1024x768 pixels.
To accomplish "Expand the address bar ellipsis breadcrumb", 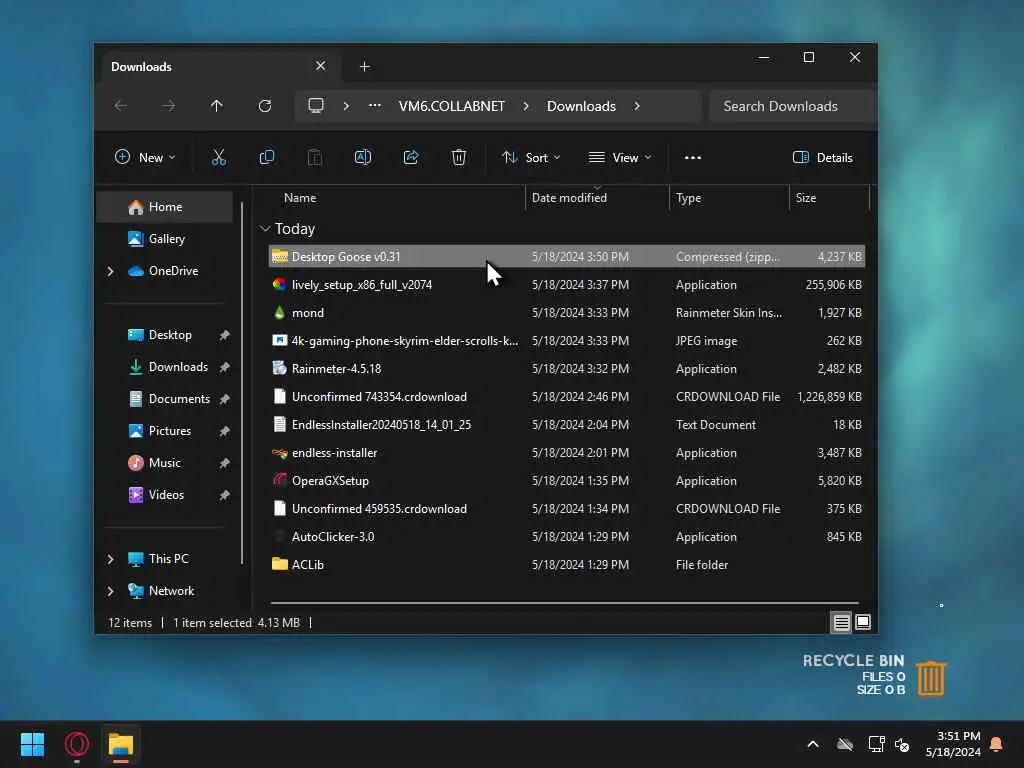I will [x=375, y=106].
